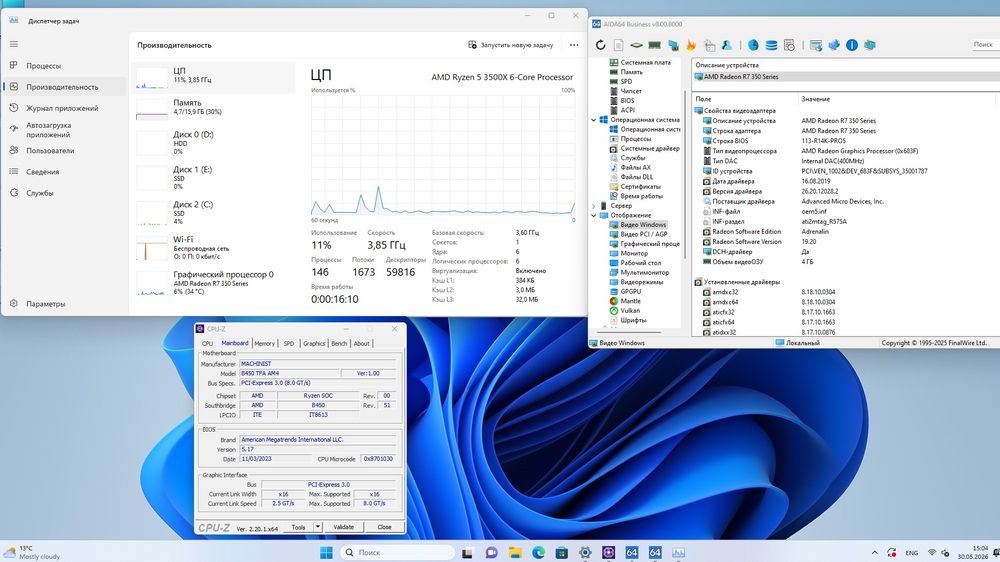Switch to CPU tab in CPU-Z
This screenshot has width=1000, height=562.
(x=207, y=343)
